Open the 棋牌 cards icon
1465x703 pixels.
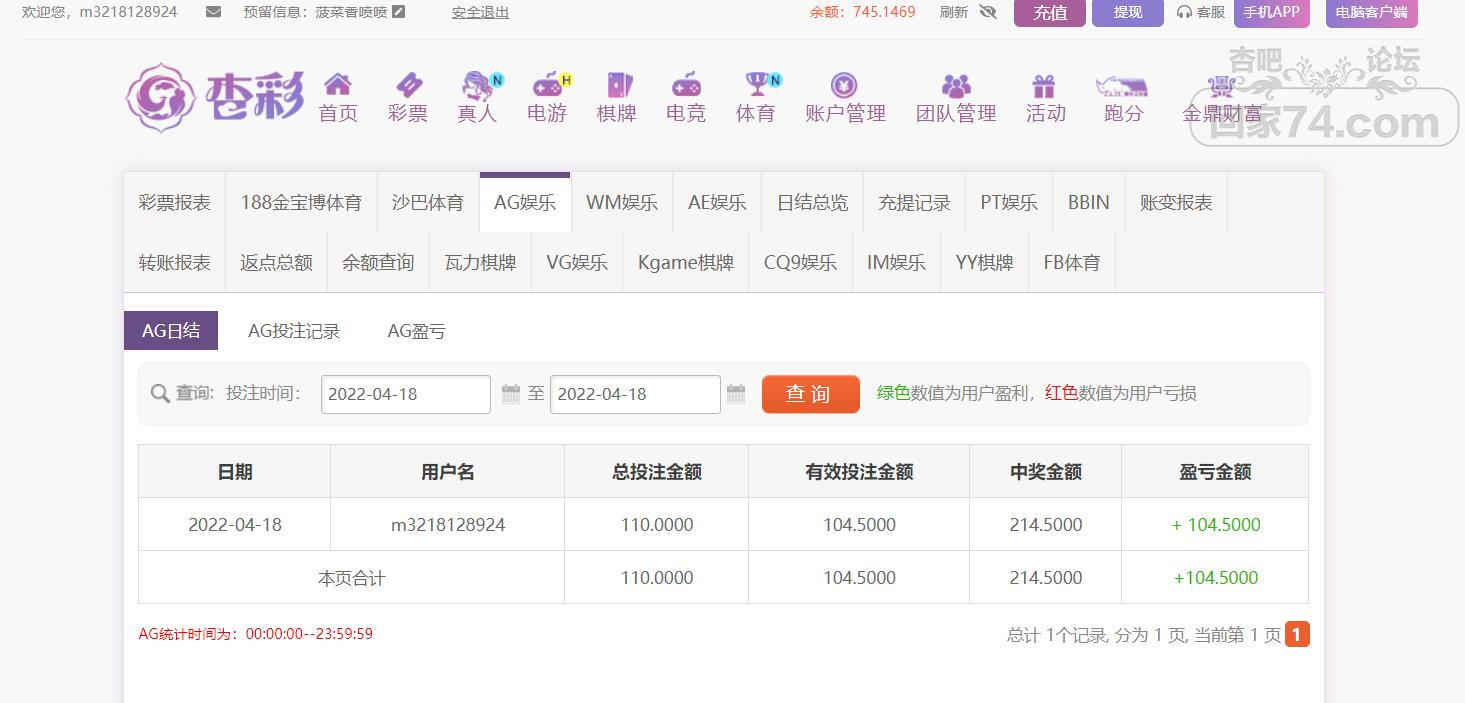(x=619, y=84)
